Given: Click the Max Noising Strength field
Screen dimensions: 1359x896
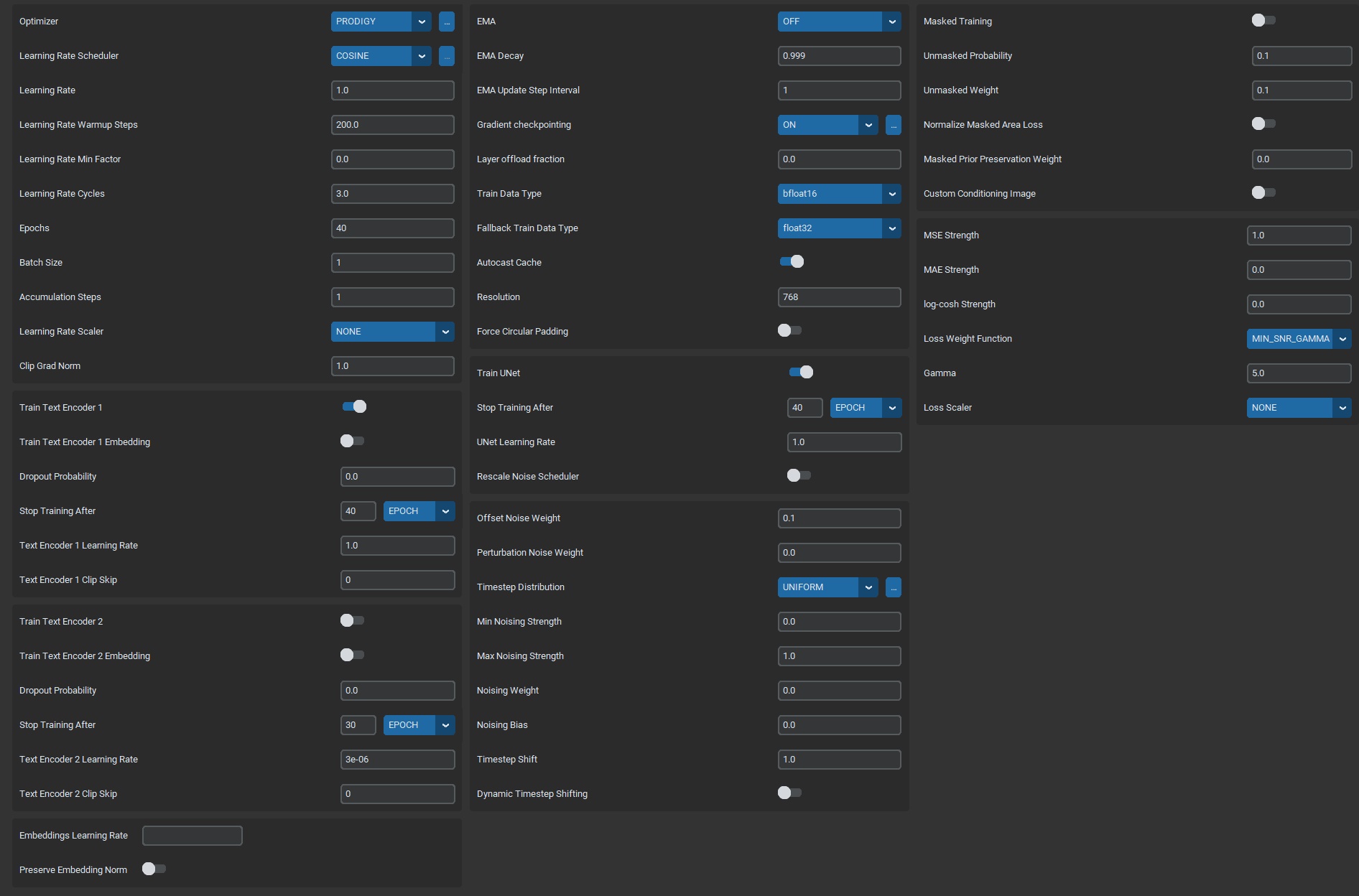Looking at the screenshot, I should [840, 656].
